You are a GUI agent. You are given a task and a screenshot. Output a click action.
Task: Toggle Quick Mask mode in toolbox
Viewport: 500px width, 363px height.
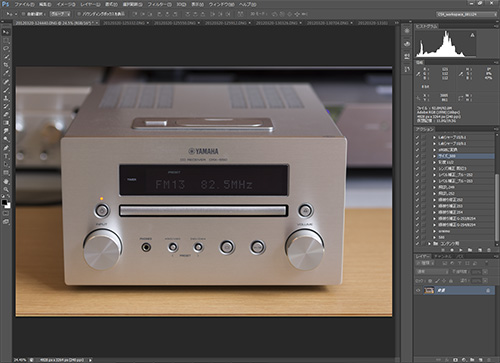(x=6, y=213)
